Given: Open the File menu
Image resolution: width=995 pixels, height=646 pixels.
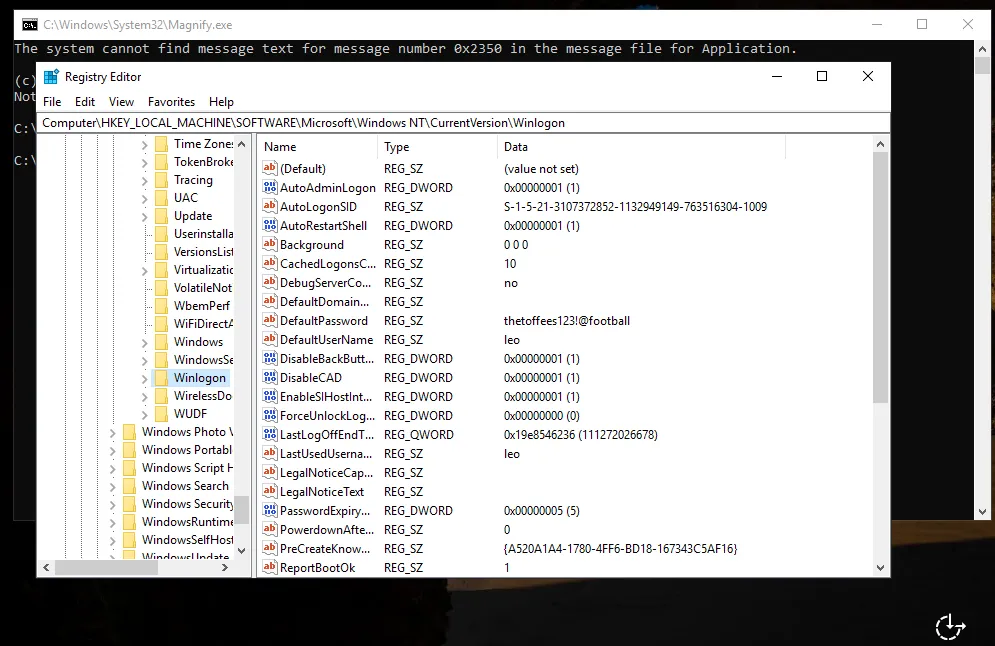Looking at the screenshot, I should coord(52,102).
